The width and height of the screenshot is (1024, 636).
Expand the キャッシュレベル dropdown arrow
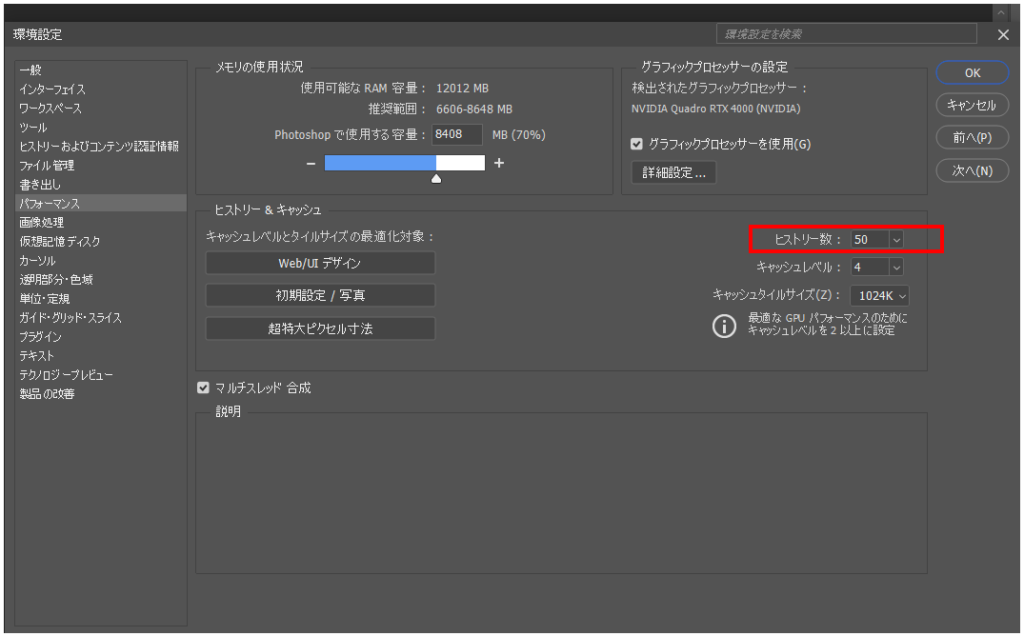(896, 267)
